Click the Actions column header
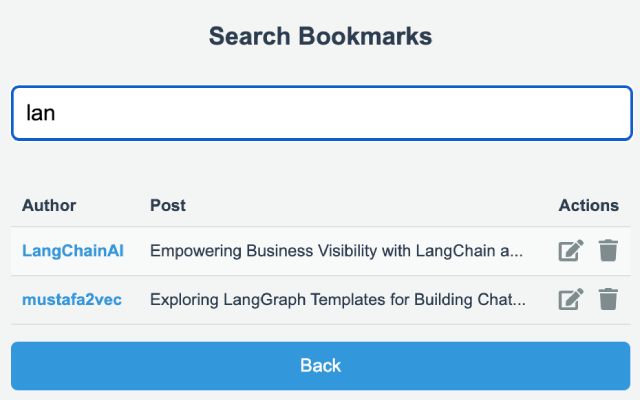This screenshot has width=640, height=400. click(589, 205)
